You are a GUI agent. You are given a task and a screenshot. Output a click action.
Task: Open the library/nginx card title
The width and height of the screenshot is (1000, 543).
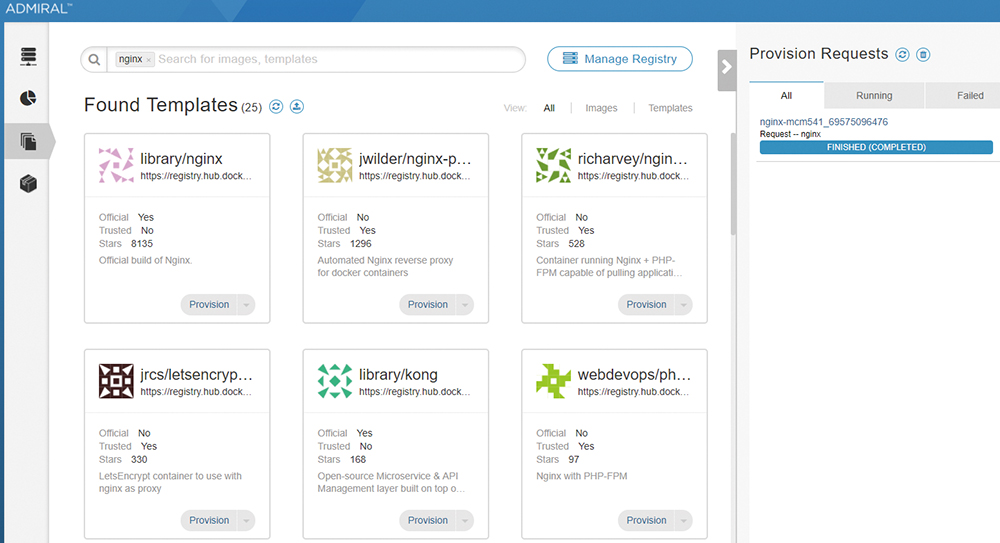(181, 159)
